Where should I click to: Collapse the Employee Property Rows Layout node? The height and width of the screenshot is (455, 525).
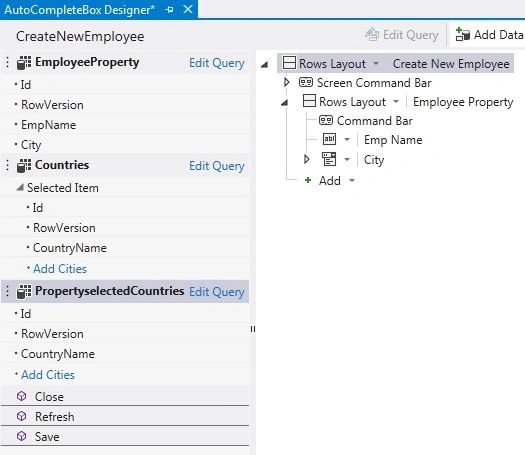click(284, 102)
